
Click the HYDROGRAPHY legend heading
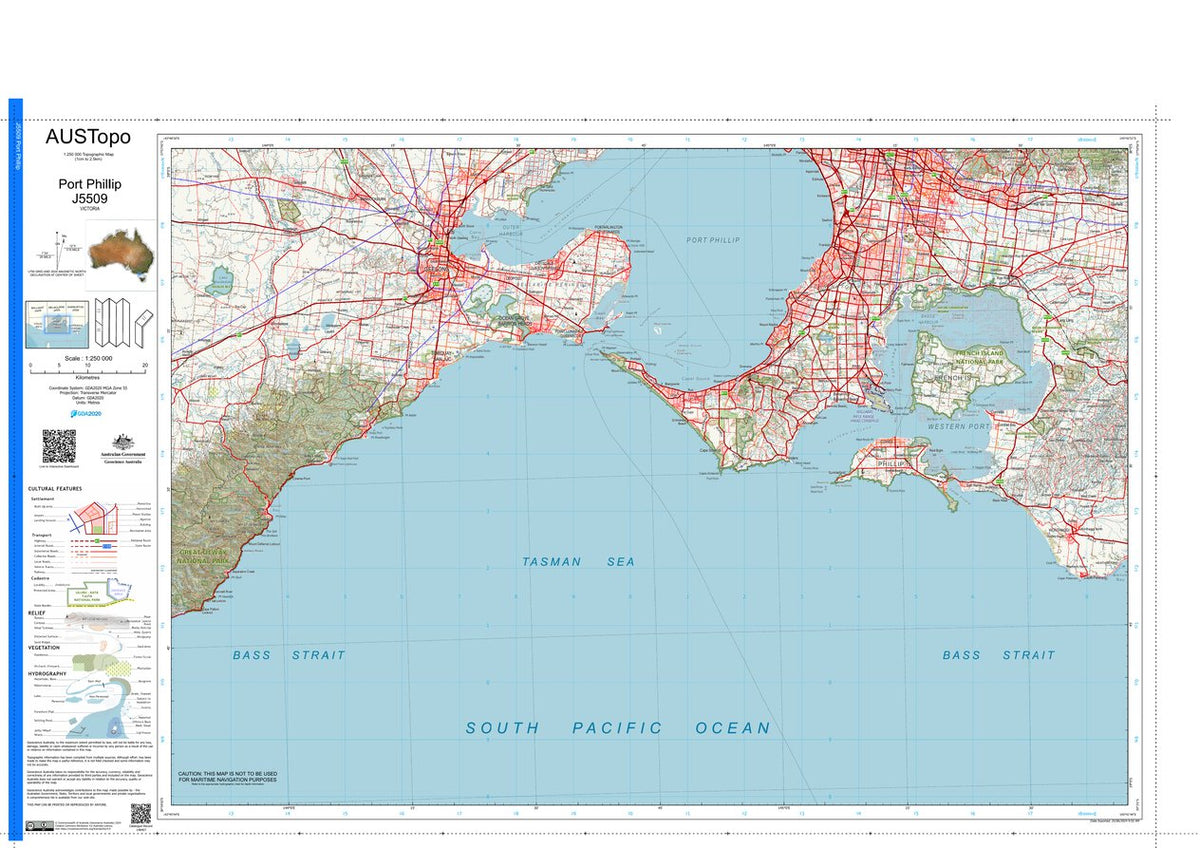tap(48, 673)
